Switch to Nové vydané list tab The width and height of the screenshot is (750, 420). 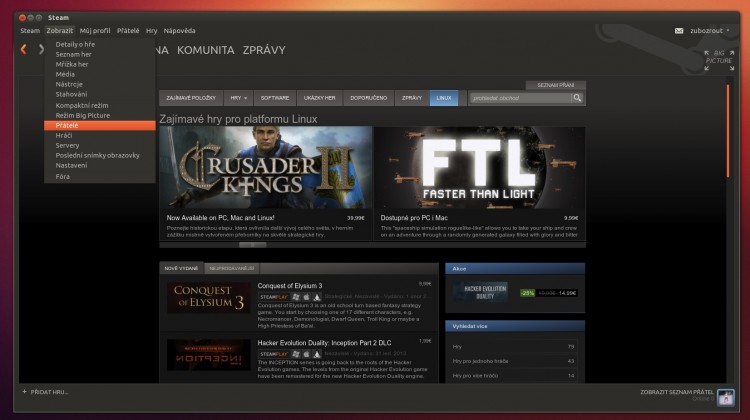[x=181, y=268]
